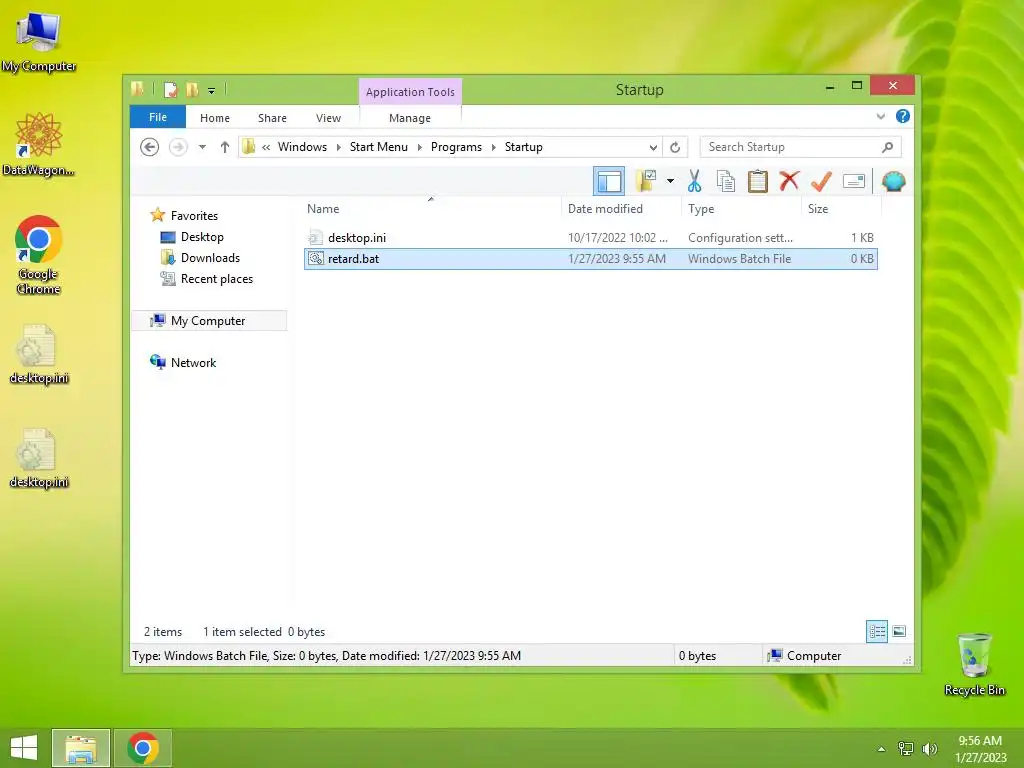Screen dimensions: 1024x768
Task: Cut the selected file with scissors icon
Action: (694, 181)
